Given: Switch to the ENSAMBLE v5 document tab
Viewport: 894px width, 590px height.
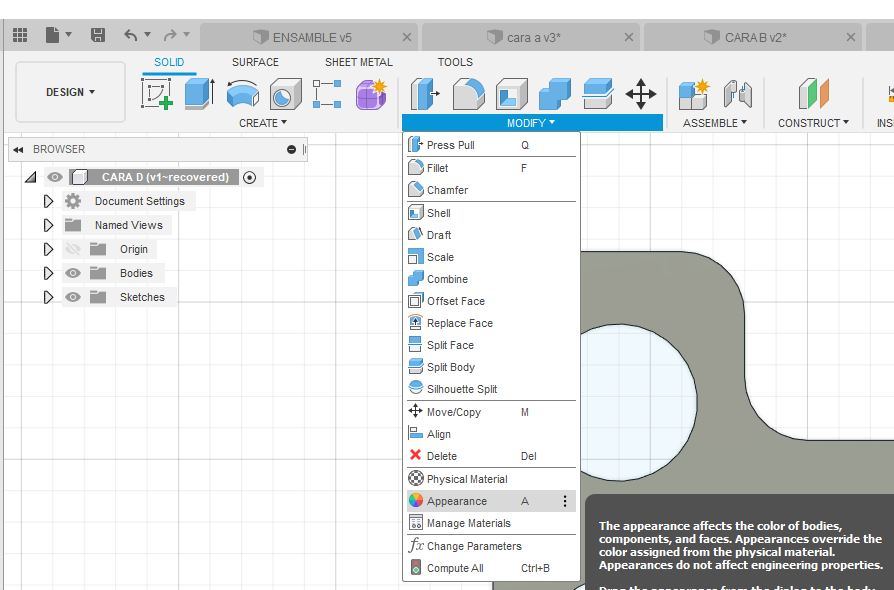Looking at the screenshot, I should (x=308, y=38).
